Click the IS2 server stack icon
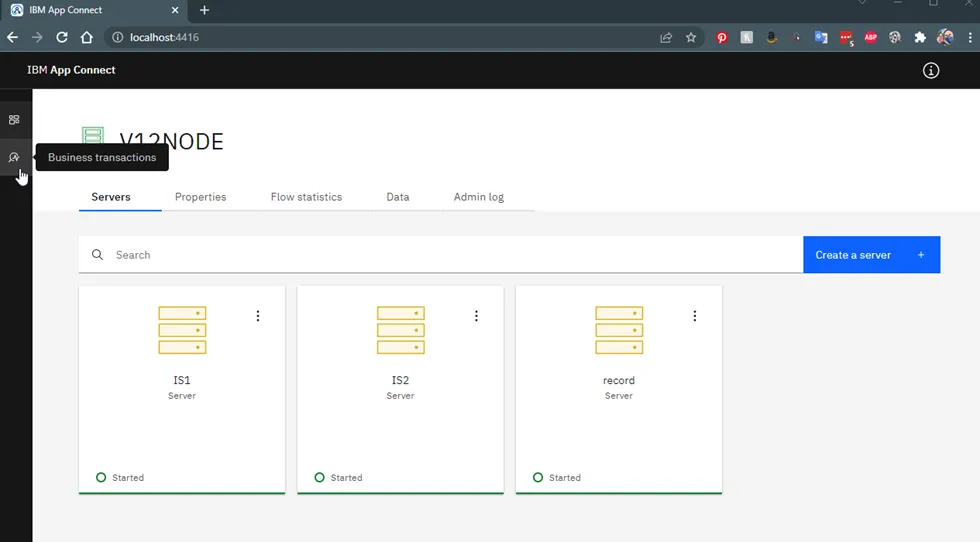This screenshot has width=980, height=542. (401, 330)
